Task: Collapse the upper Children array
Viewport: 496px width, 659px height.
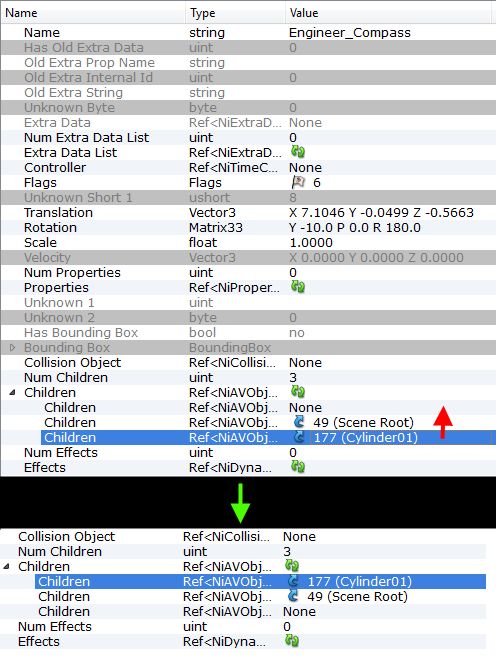Action: click(x=12, y=393)
